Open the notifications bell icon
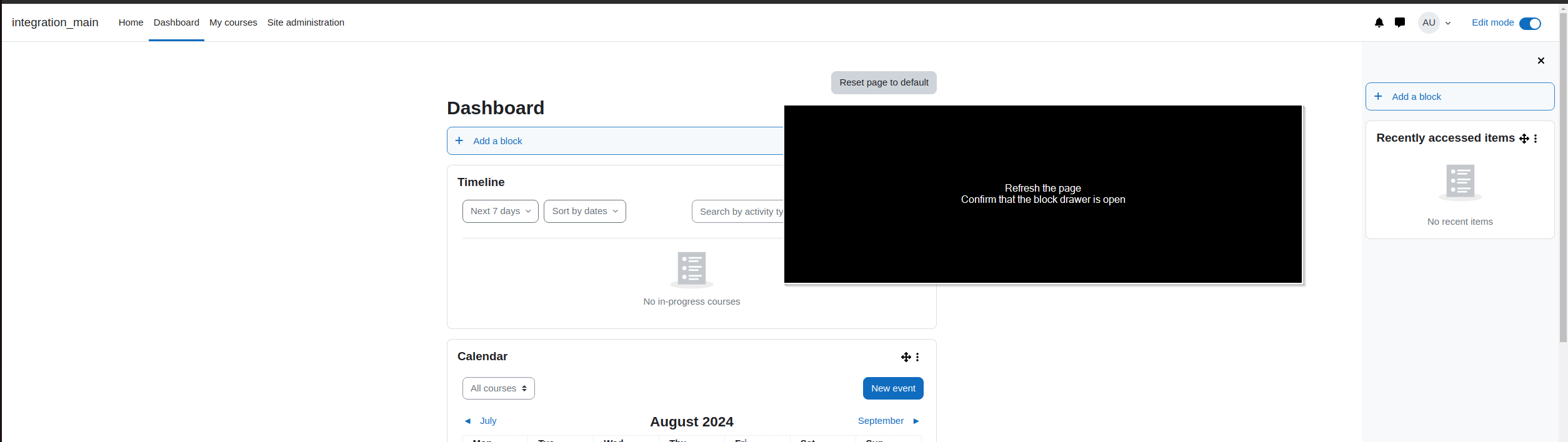Viewport: 1568px width, 442px height. tap(1379, 22)
